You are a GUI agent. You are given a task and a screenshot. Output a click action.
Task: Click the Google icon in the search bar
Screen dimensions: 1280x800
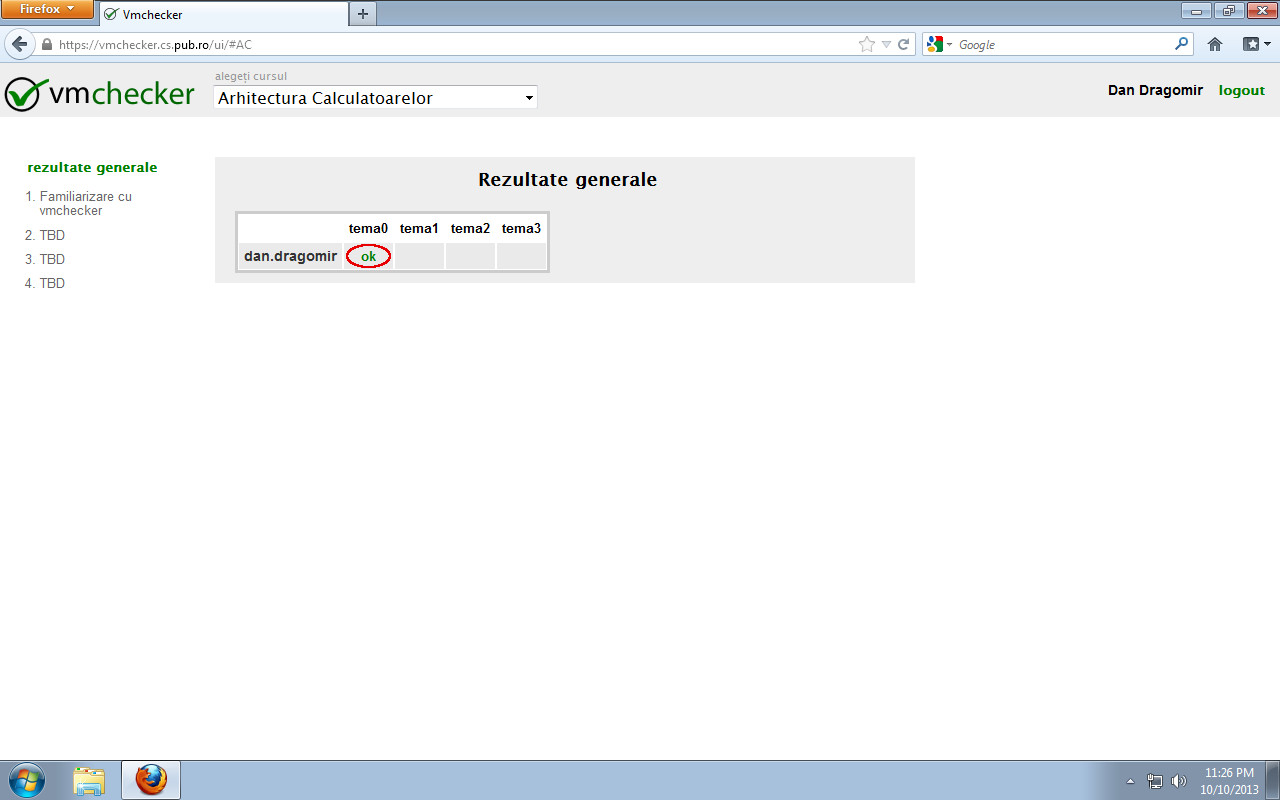933,44
